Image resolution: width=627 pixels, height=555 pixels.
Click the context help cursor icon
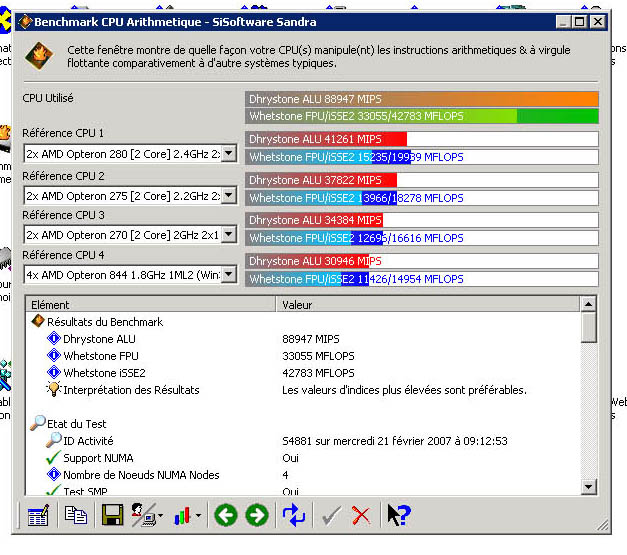(399, 515)
